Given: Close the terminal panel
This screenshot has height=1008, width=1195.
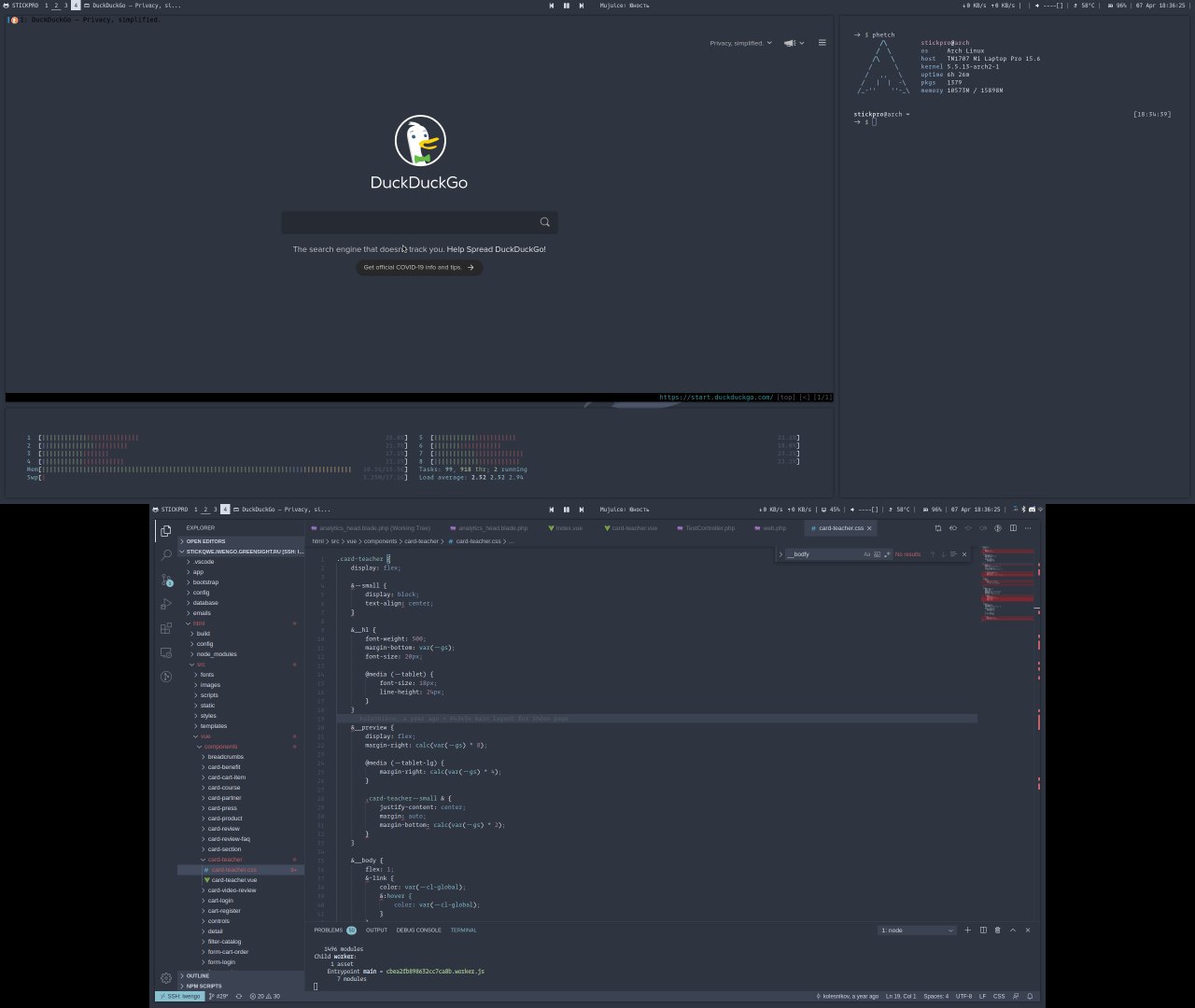Looking at the screenshot, I should click(x=1028, y=931).
